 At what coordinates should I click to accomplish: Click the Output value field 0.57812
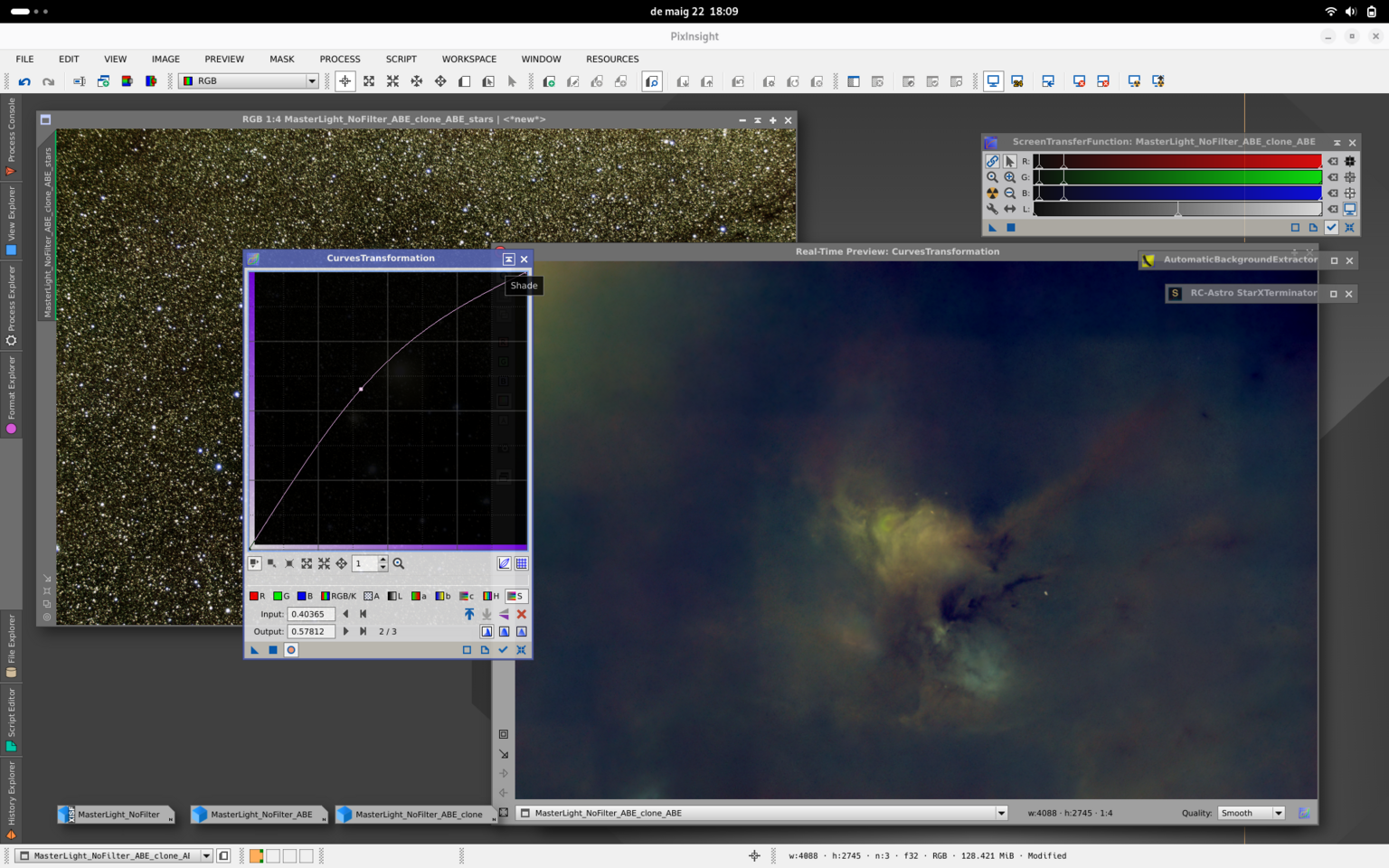(x=311, y=631)
